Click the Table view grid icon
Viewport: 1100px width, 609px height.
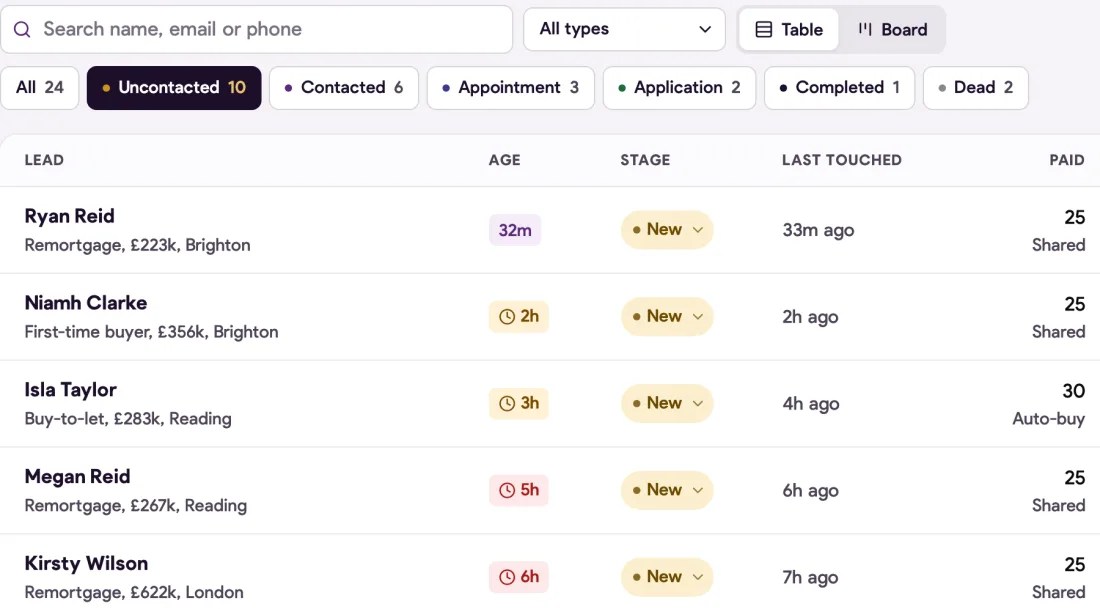(763, 29)
